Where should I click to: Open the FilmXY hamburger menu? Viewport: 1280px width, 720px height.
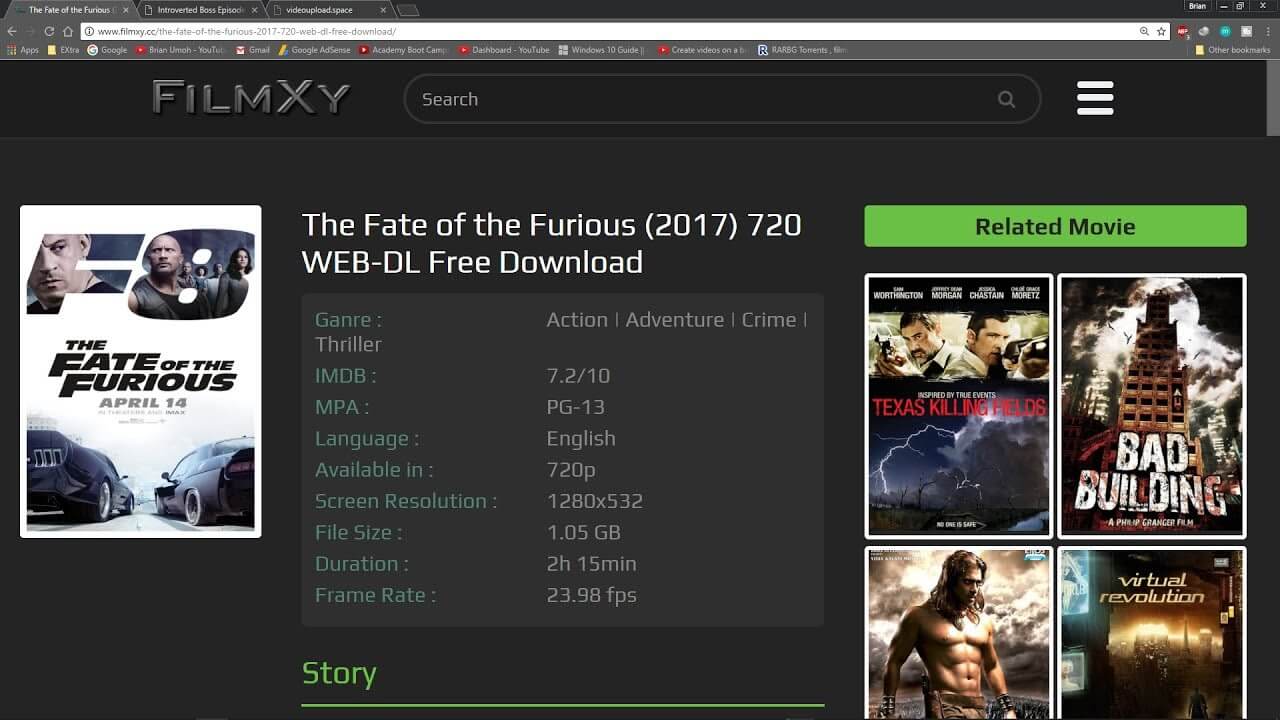point(1095,98)
